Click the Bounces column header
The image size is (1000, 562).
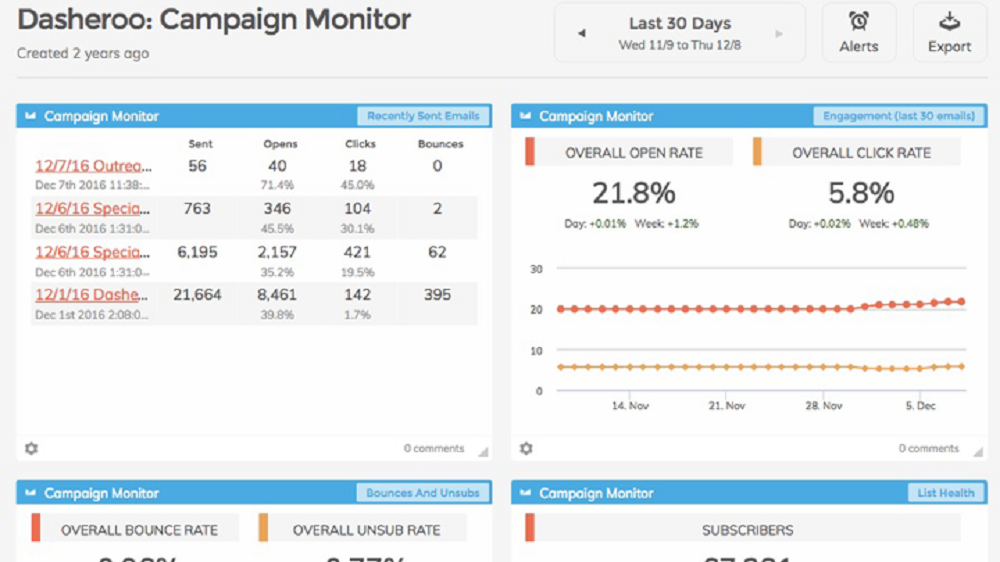pyautogui.click(x=440, y=144)
